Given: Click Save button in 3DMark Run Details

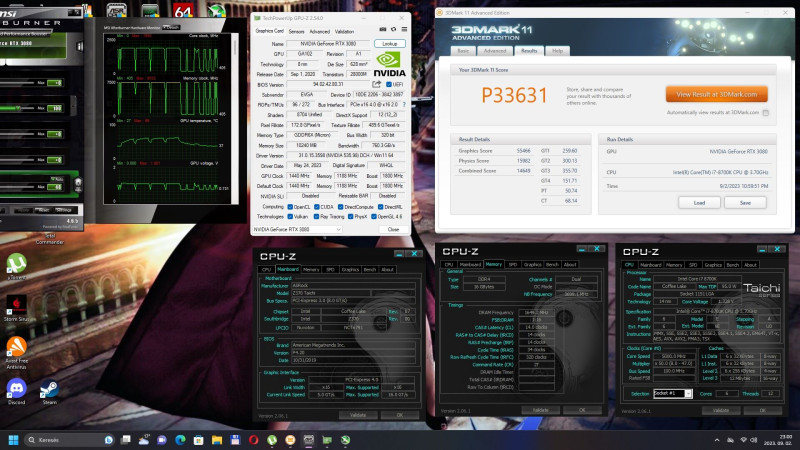Looking at the screenshot, I should 745,203.
